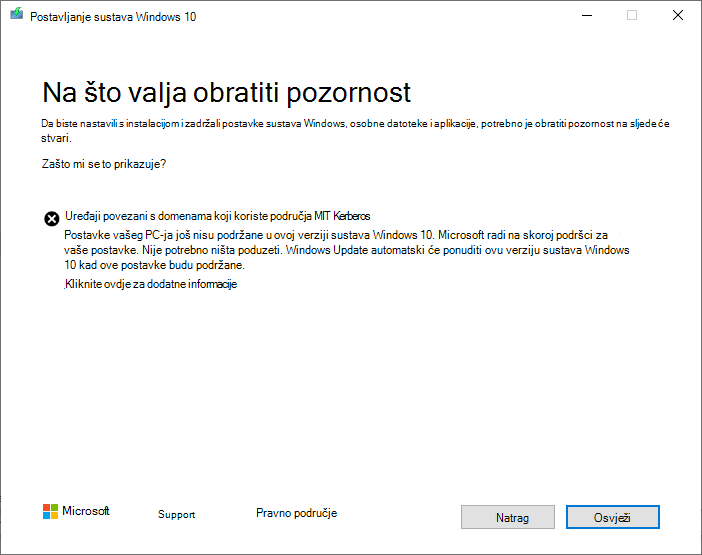Image resolution: width=702 pixels, height=555 pixels.
Task: Open the 'Pravno područje' link
Action: click(x=296, y=513)
